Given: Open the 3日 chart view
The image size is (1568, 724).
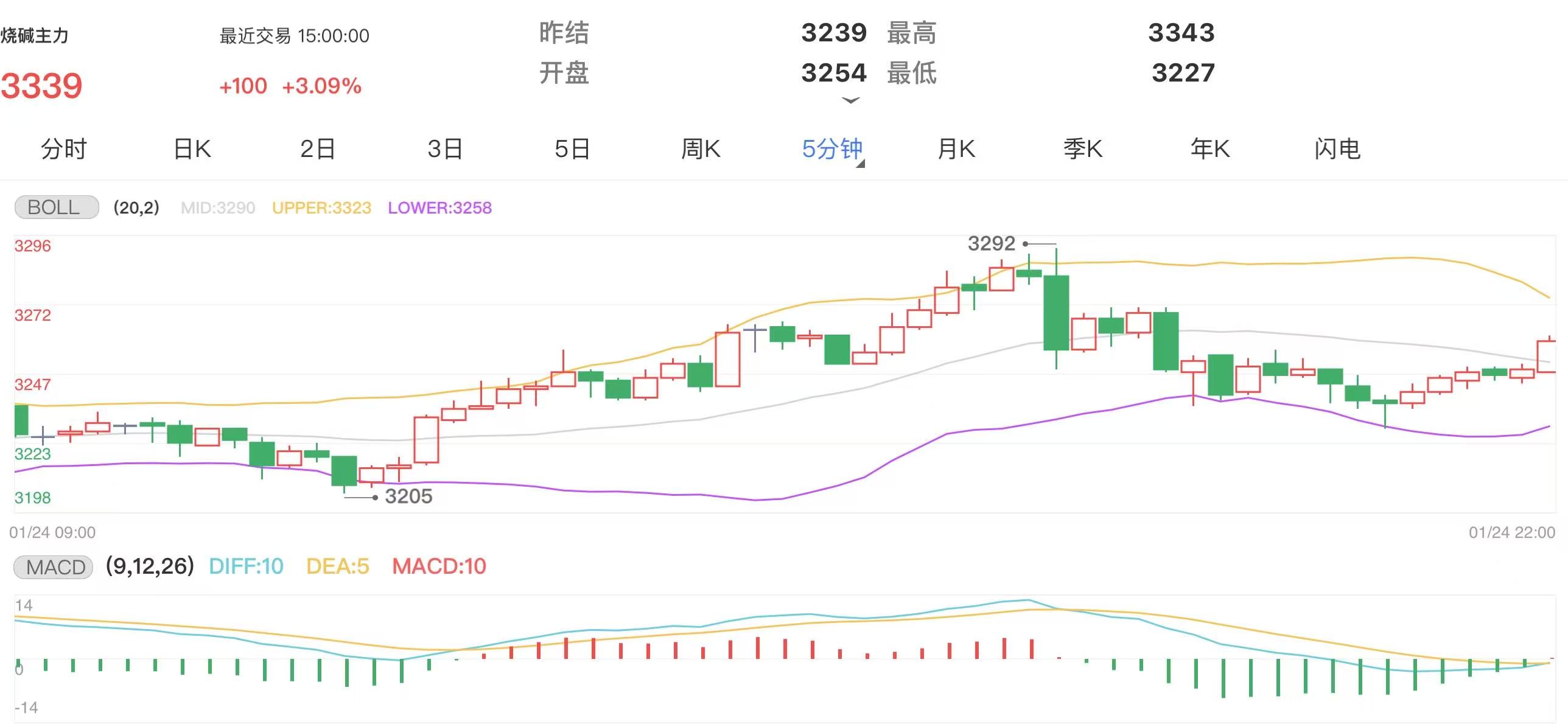Looking at the screenshot, I should 445,149.
